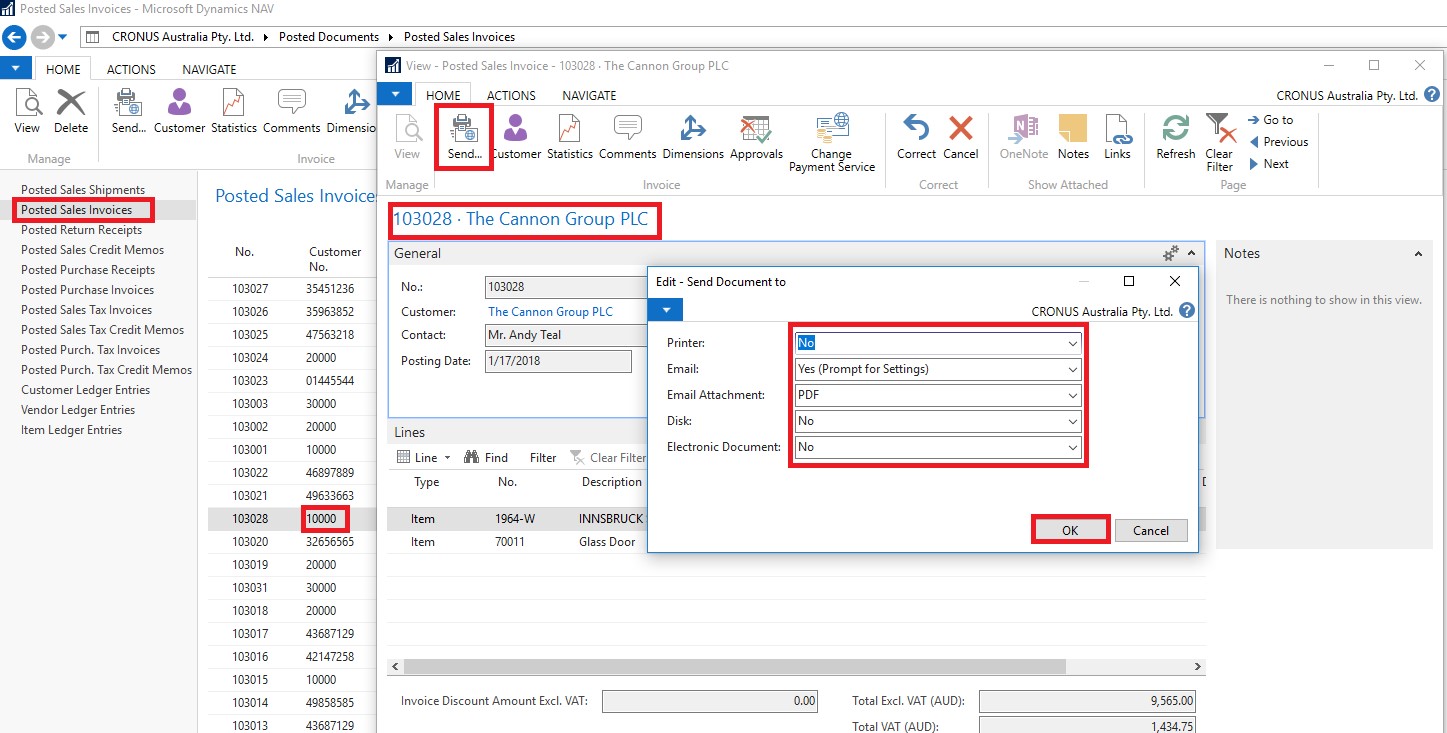Select Posted Sales Shipments in navigation pane
The height and width of the screenshot is (733, 1447).
(x=83, y=190)
